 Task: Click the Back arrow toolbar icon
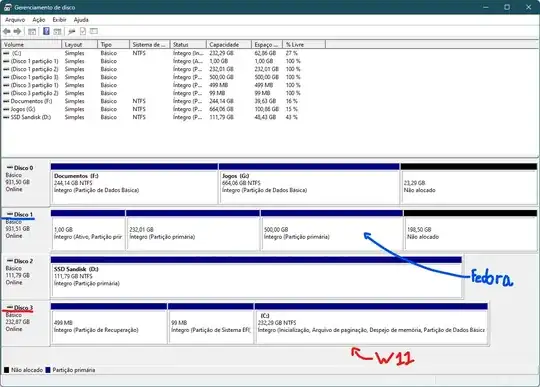(7, 32)
